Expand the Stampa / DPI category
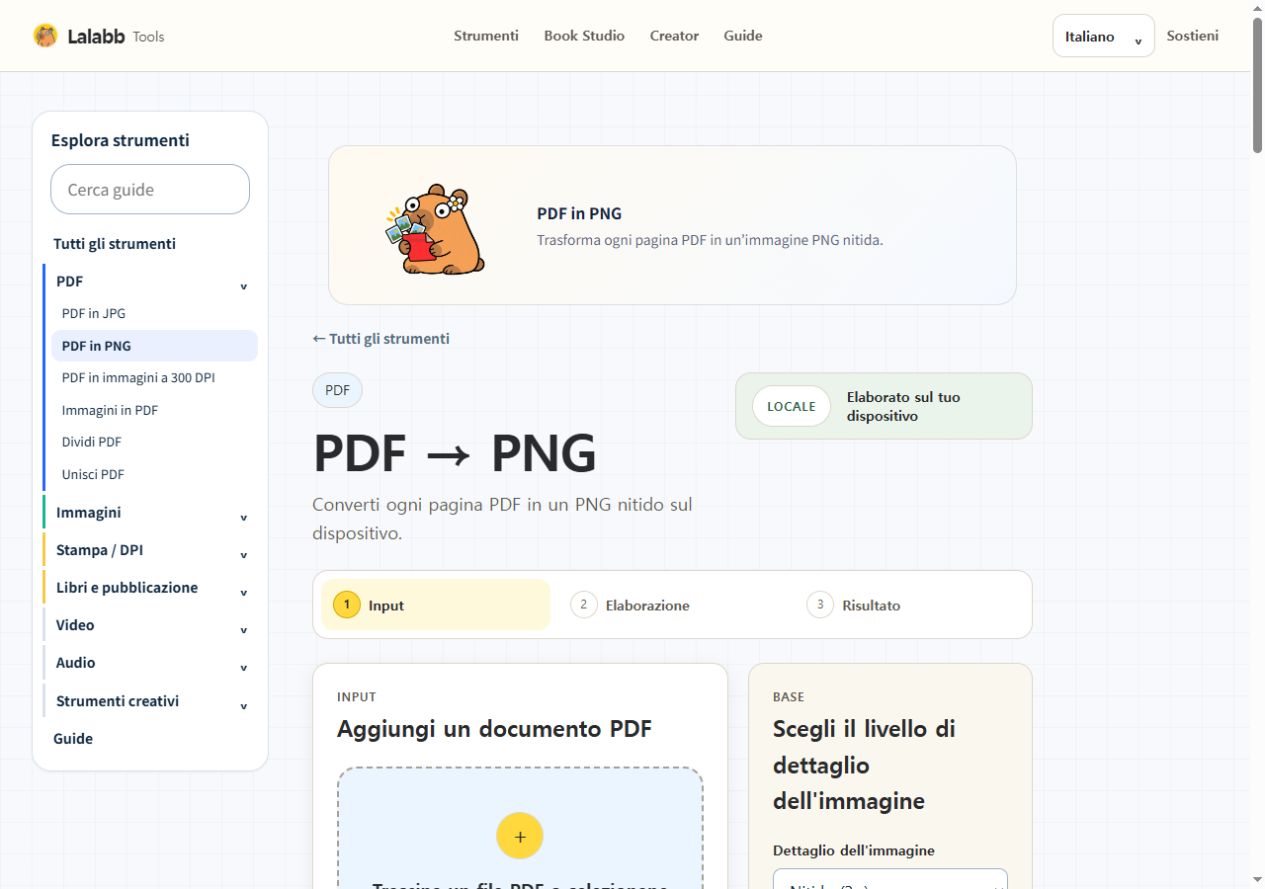Viewport: 1265px width, 889px height. pos(150,550)
